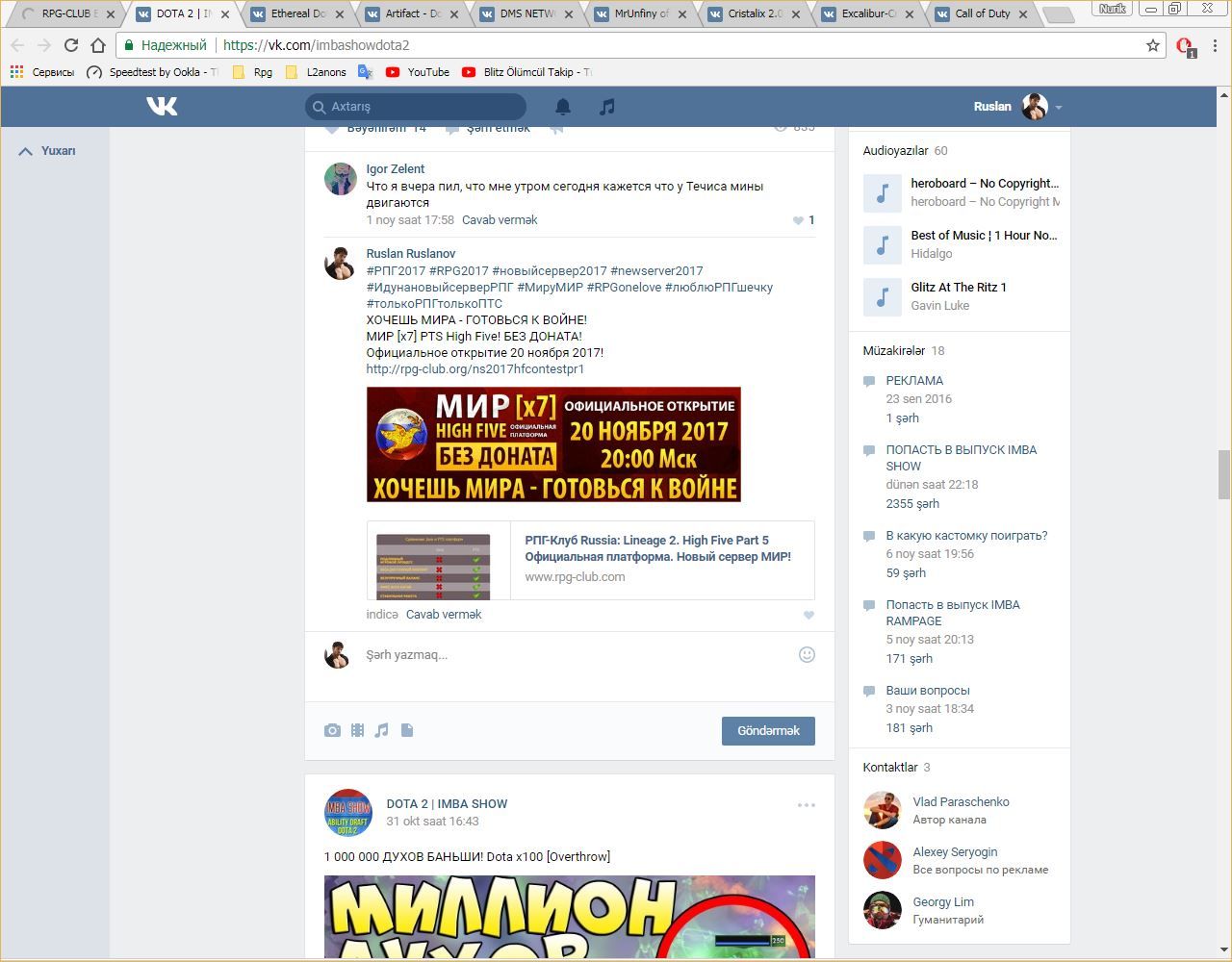
Task: Open the РЕКЛАМА discussion
Action: click(914, 381)
